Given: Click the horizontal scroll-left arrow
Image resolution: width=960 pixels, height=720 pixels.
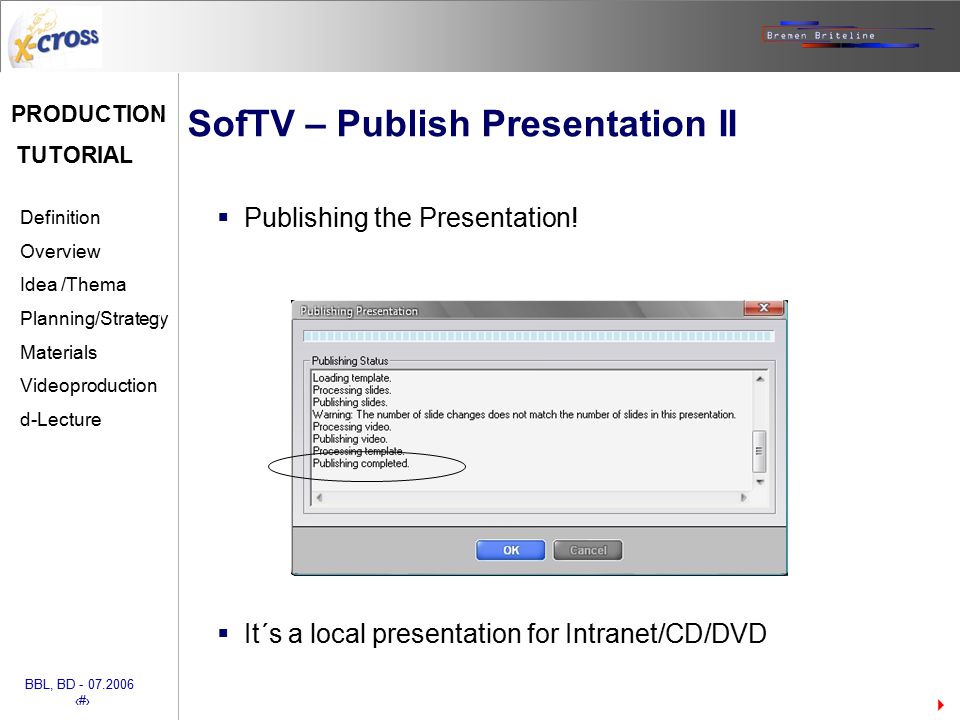Looking at the screenshot, I should coord(318,497).
